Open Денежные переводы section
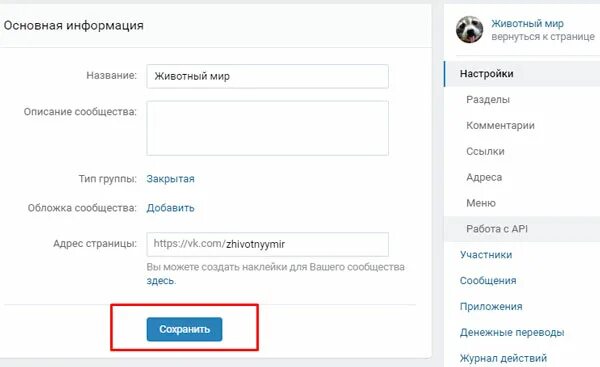 (x=512, y=332)
